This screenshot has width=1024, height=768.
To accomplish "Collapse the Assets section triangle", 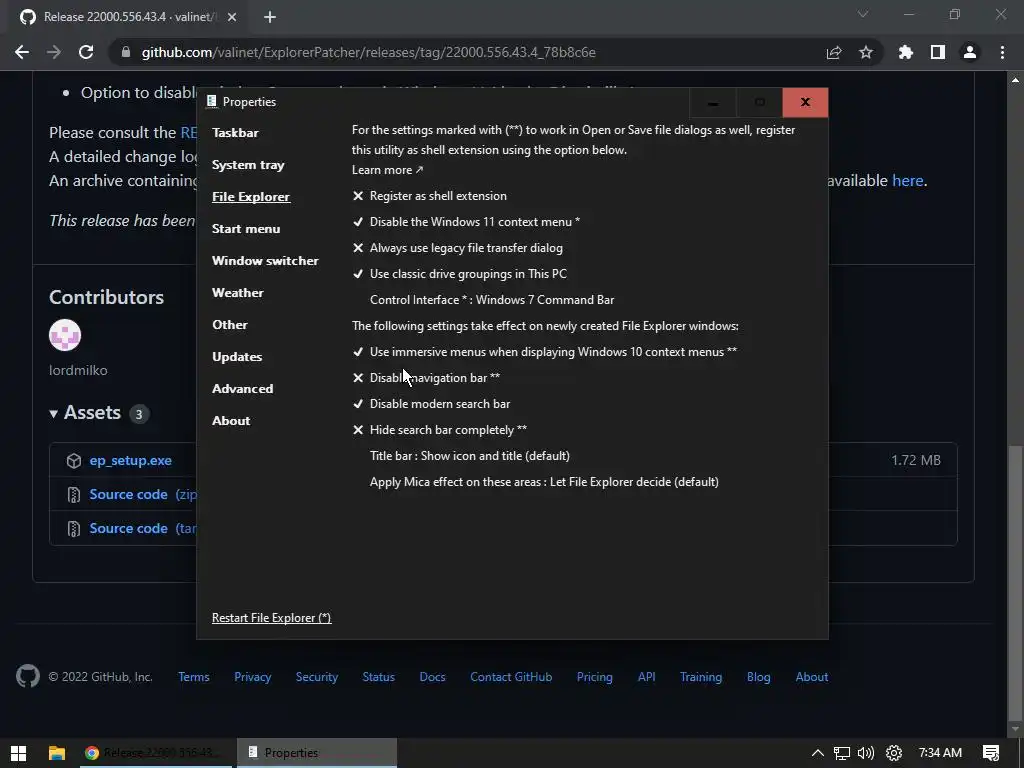I will coord(54,413).
